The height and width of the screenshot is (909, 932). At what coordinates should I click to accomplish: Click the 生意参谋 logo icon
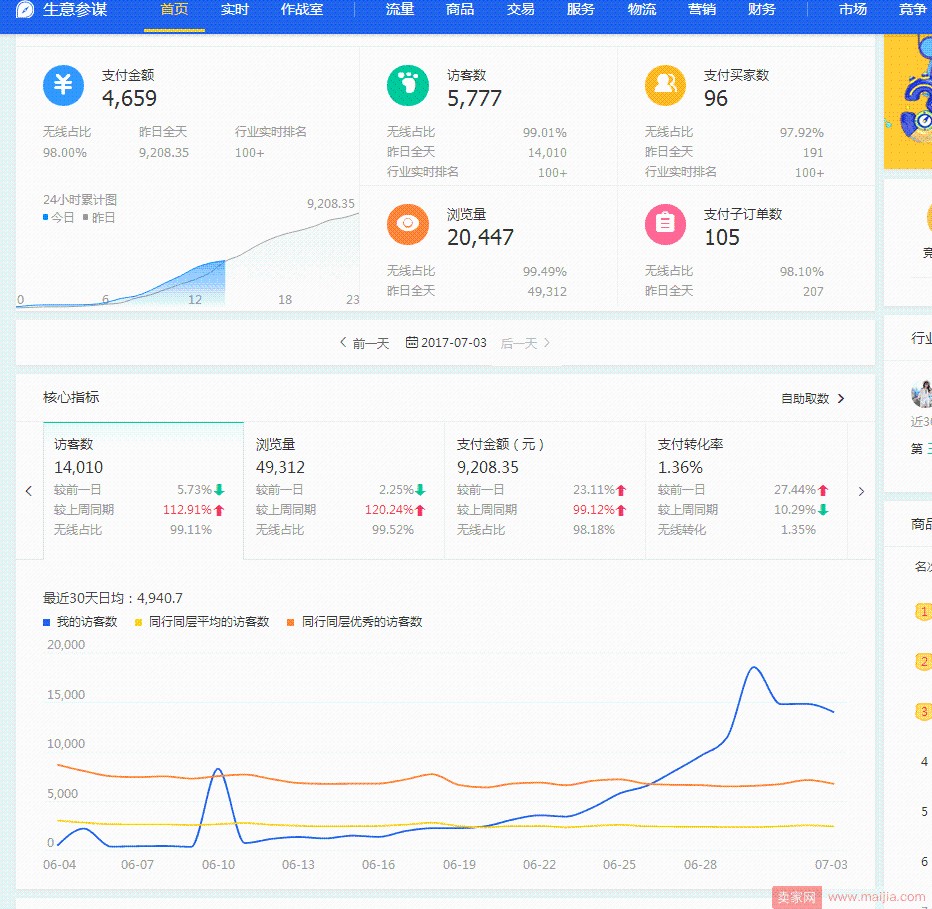click(x=25, y=9)
